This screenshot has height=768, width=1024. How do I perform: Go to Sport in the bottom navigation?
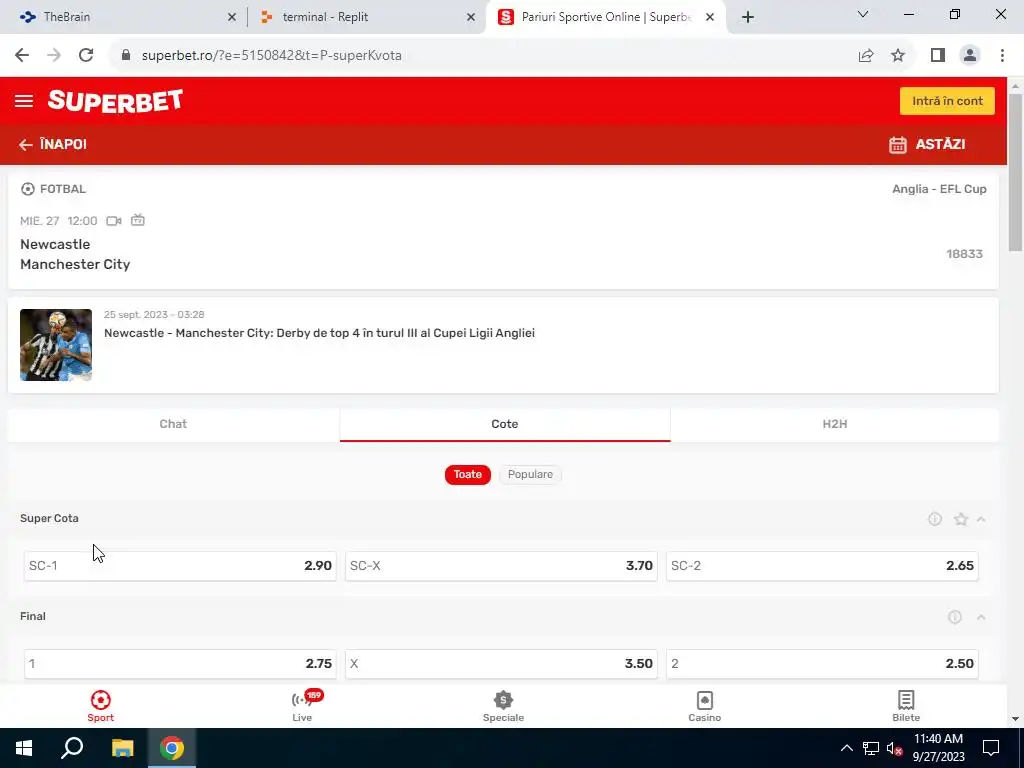[101, 706]
